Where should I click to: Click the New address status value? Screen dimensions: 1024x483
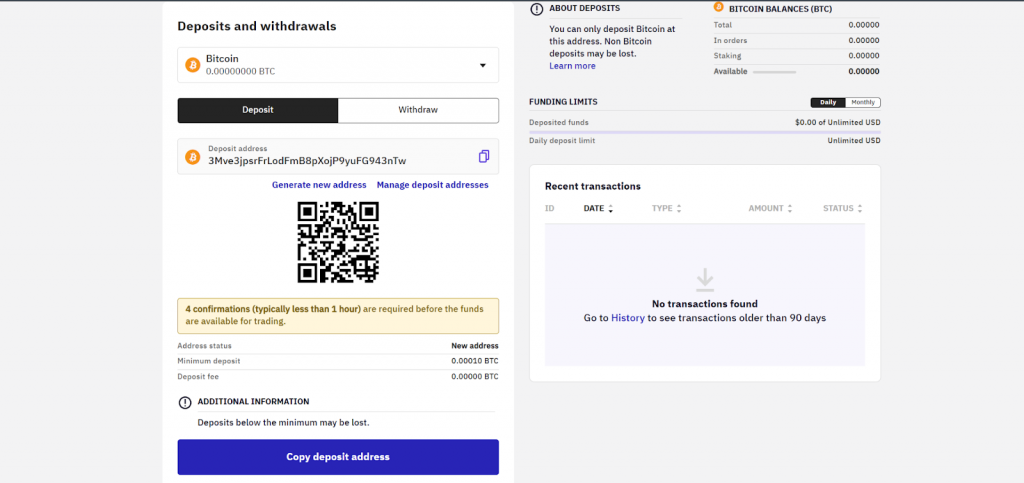(x=475, y=345)
